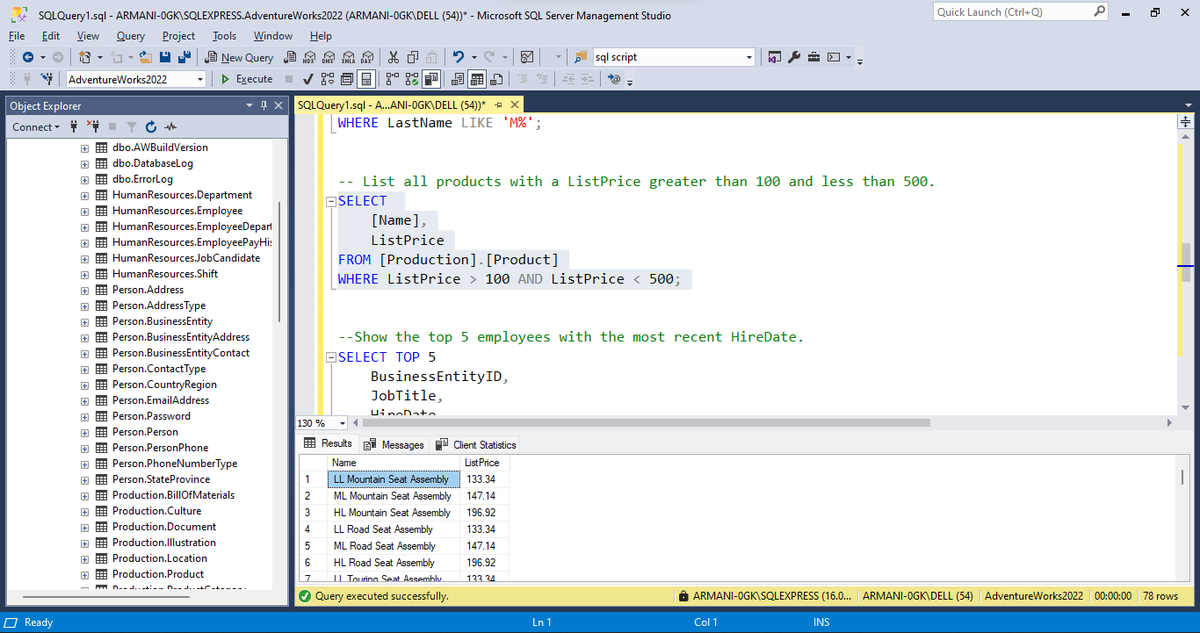
Task: Close the Object Explorer panel
Action: (276, 106)
